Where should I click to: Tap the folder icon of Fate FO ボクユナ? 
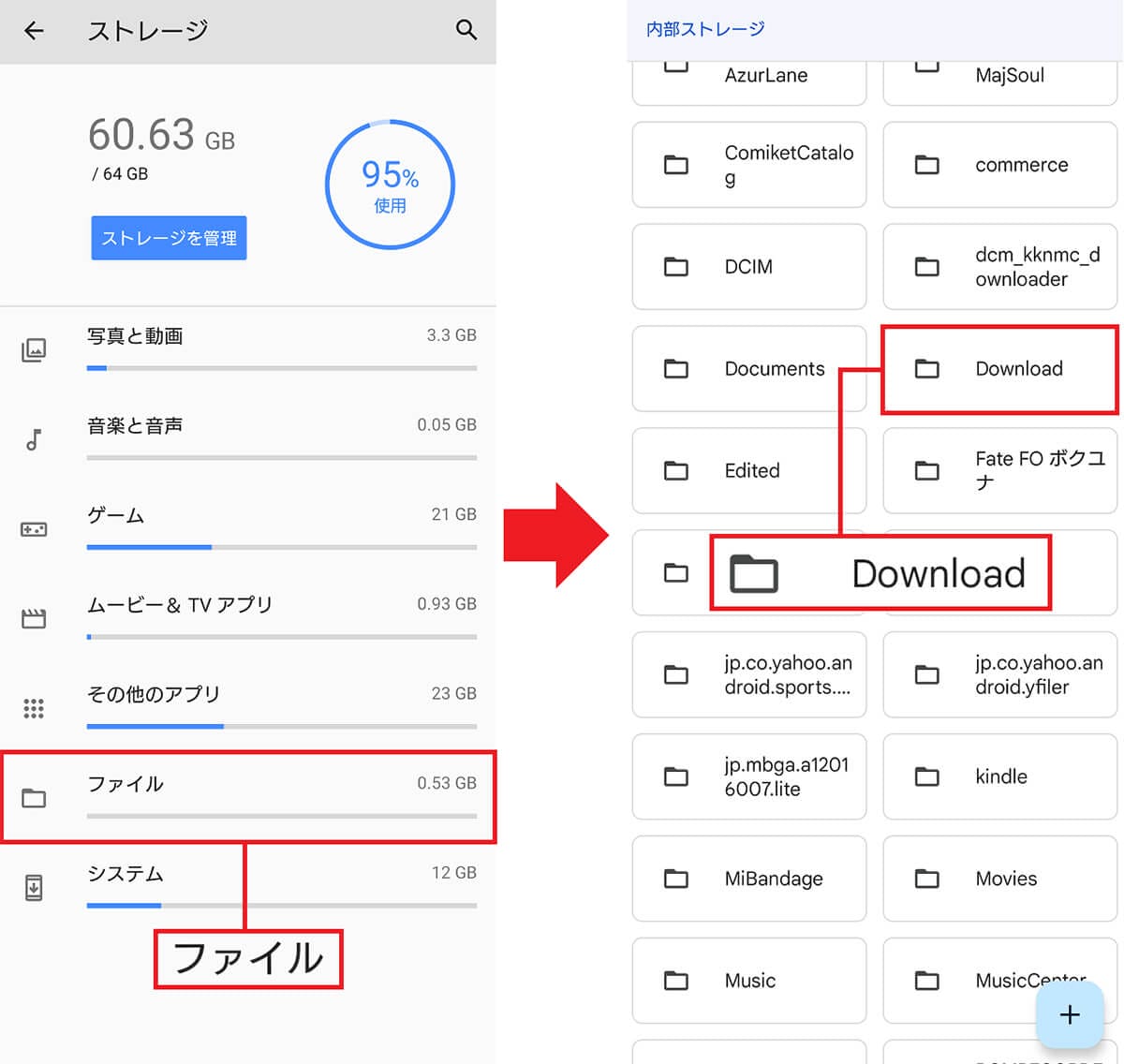[x=927, y=471]
